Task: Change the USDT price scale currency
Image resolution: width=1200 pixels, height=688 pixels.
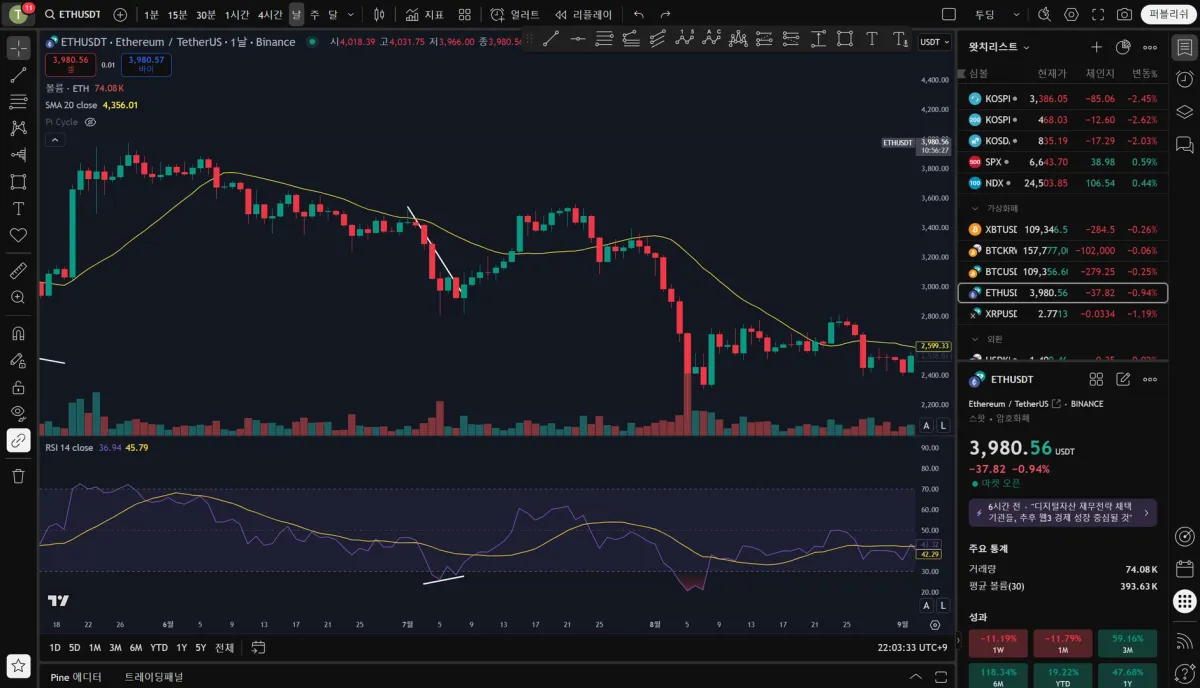Action: [934, 42]
